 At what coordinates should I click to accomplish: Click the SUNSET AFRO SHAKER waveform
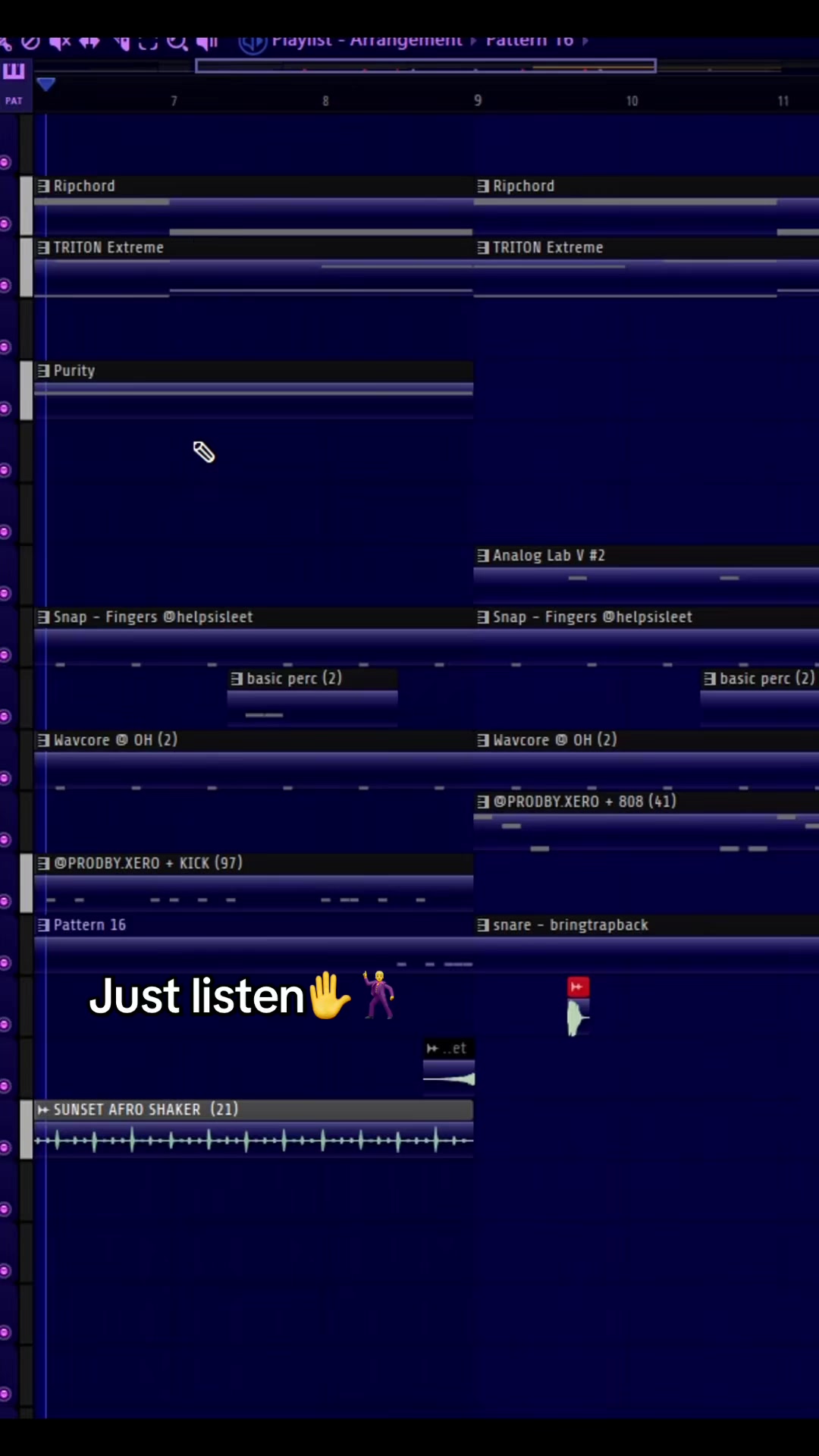(x=253, y=1139)
